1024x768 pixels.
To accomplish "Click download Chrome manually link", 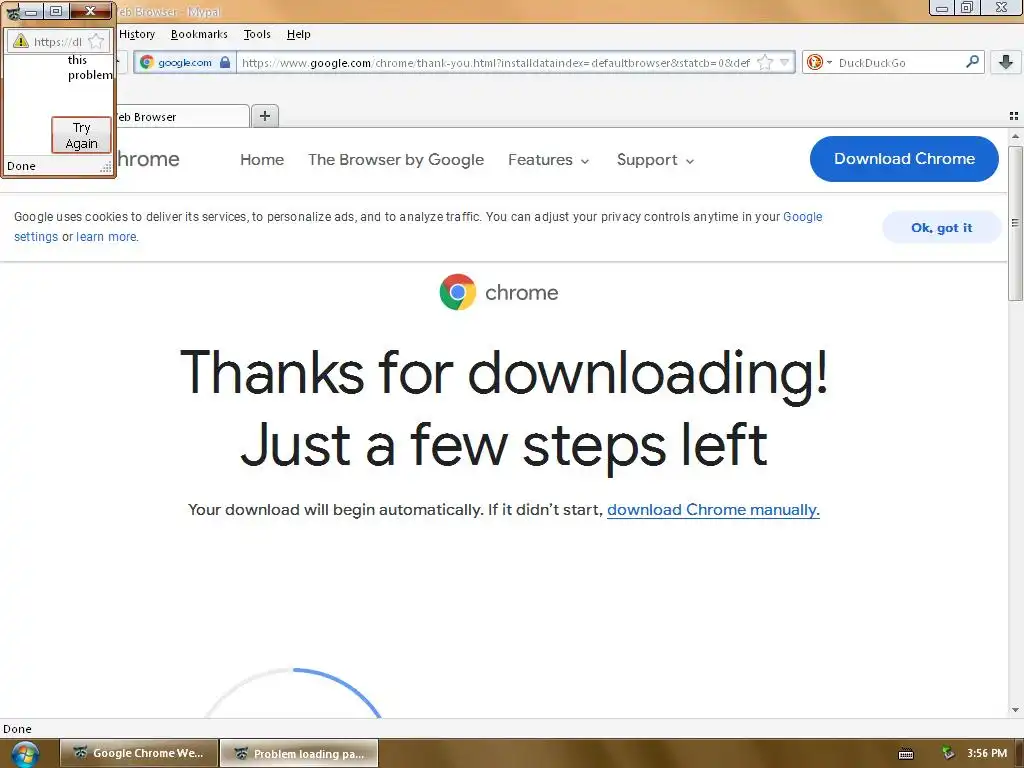I will [713, 509].
